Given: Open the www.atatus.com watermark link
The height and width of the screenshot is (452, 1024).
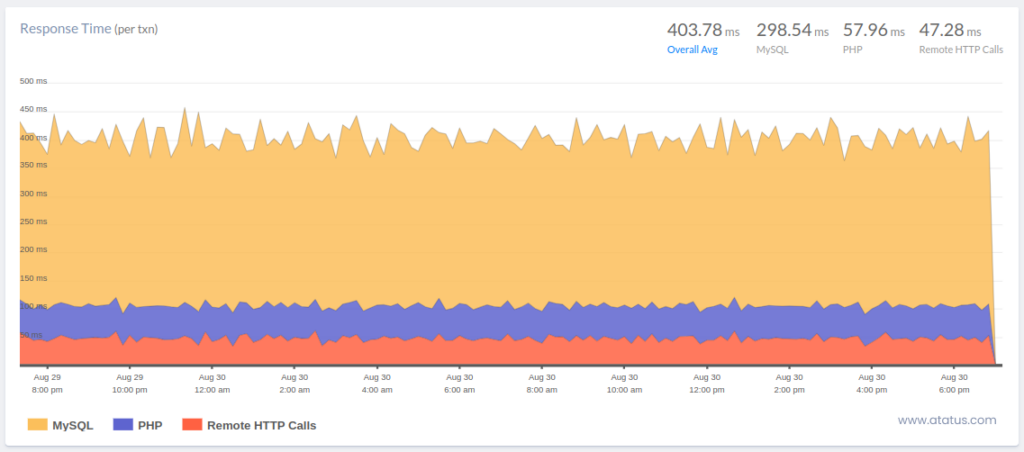Looking at the screenshot, I should click(946, 420).
